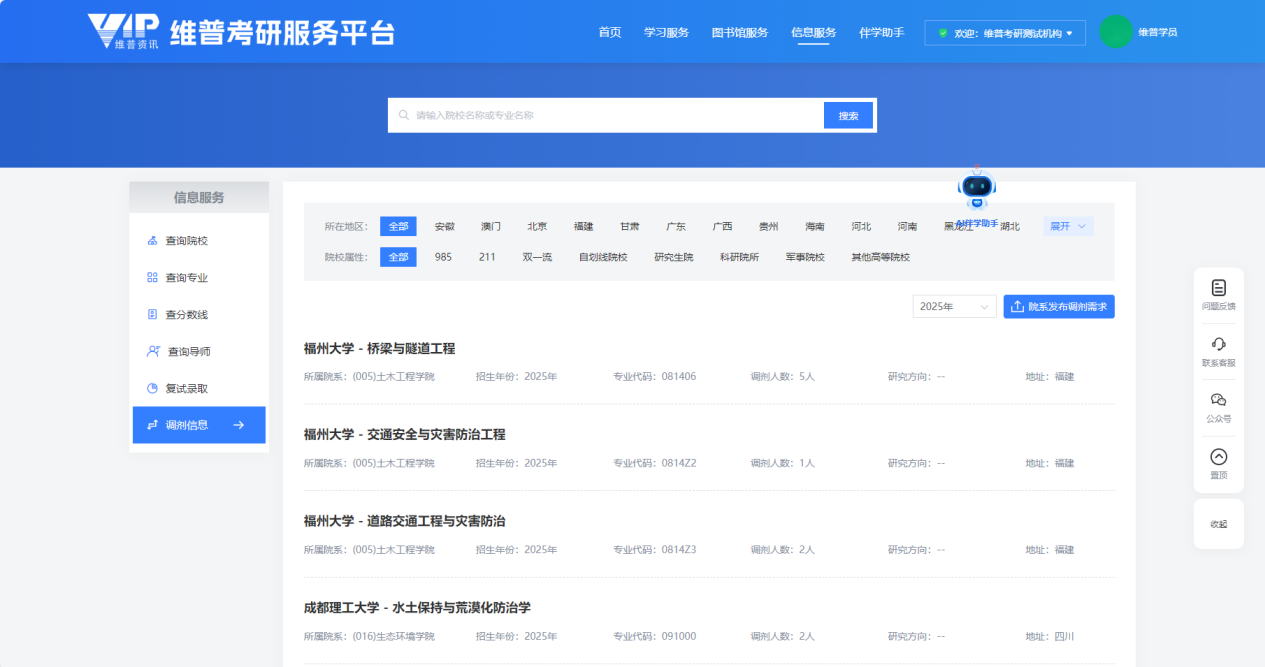The height and width of the screenshot is (667, 1265).
Task: Open the 2025年 year dropdown
Action: click(x=954, y=307)
